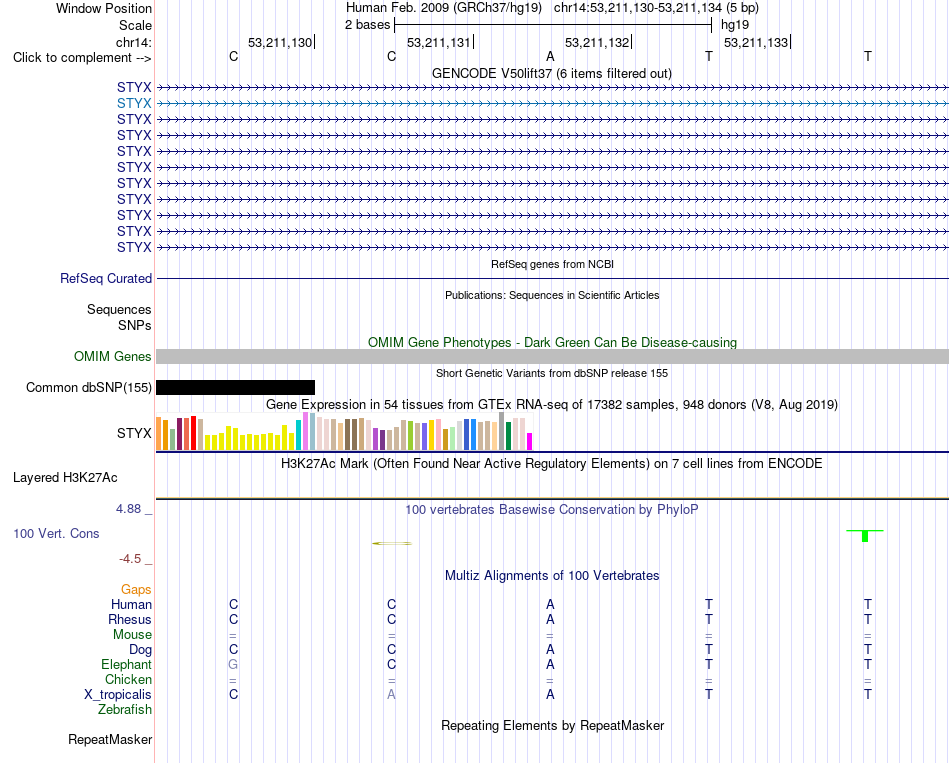Open Multiz Alignments of 100 Vertebrates title
The width and height of the screenshot is (950, 763).
(x=552, y=576)
